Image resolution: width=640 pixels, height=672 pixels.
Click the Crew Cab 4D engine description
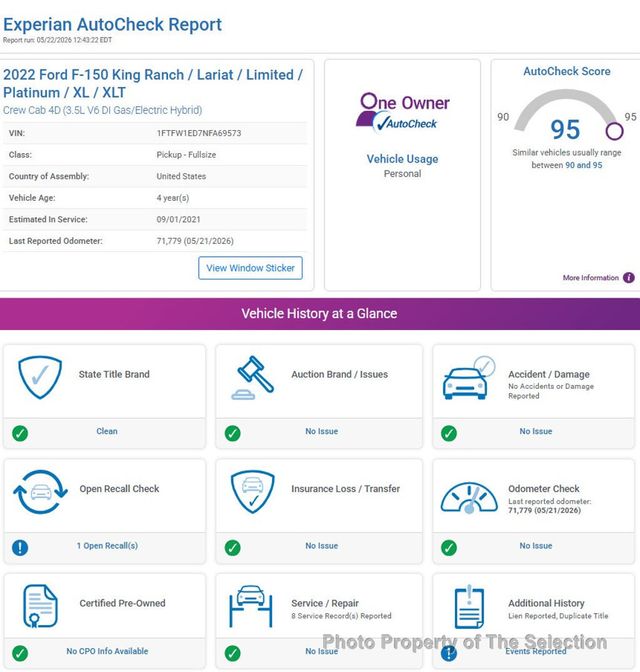tap(102, 110)
